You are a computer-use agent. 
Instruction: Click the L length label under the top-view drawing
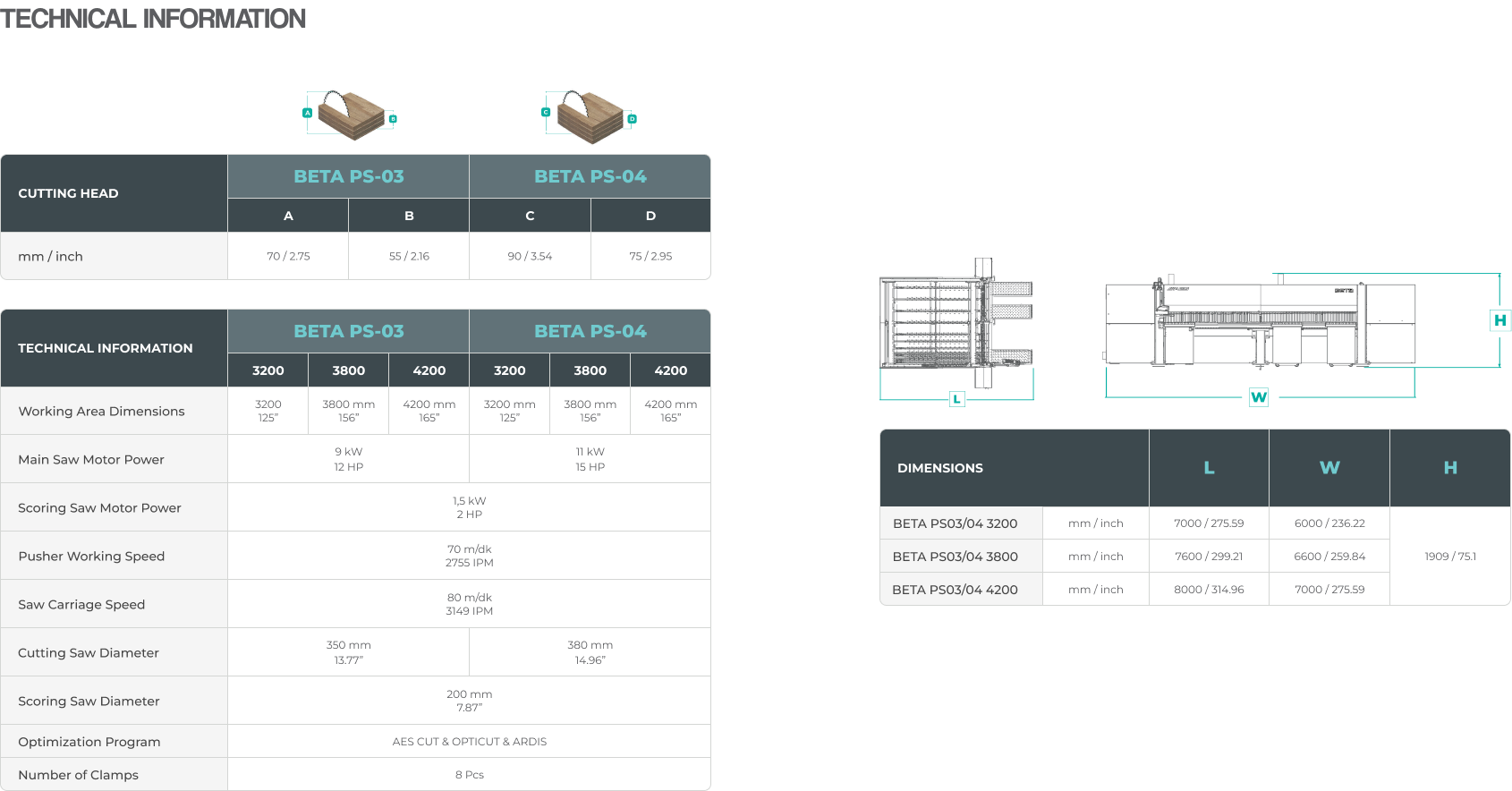point(956,399)
